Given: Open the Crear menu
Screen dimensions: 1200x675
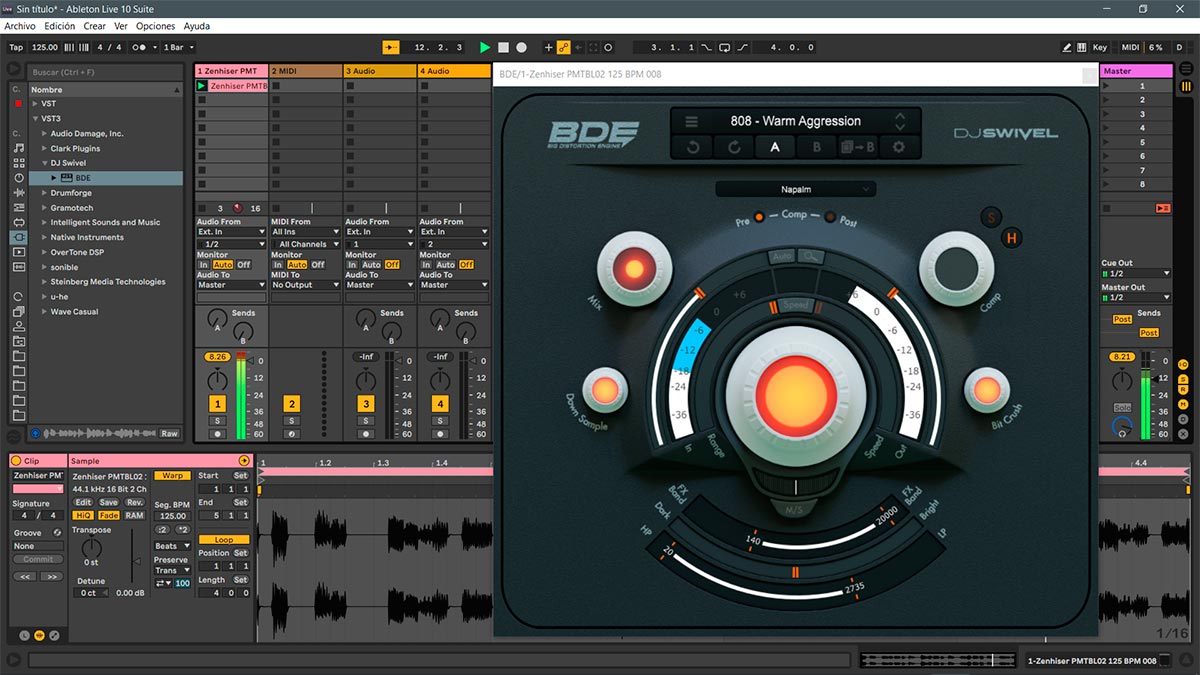Looking at the screenshot, I should (x=95, y=26).
